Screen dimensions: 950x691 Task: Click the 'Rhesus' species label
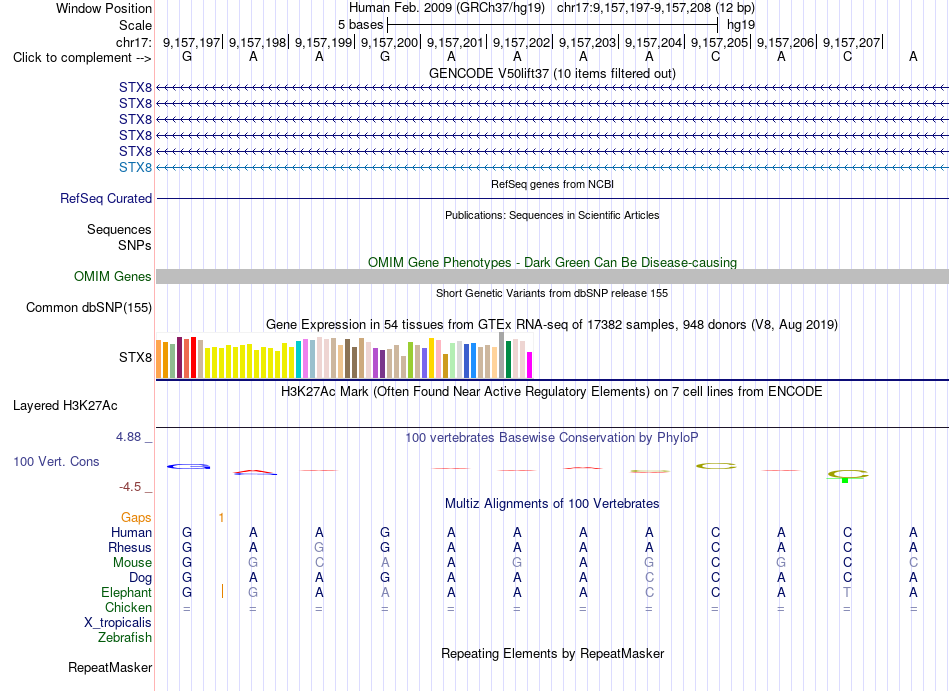130,547
